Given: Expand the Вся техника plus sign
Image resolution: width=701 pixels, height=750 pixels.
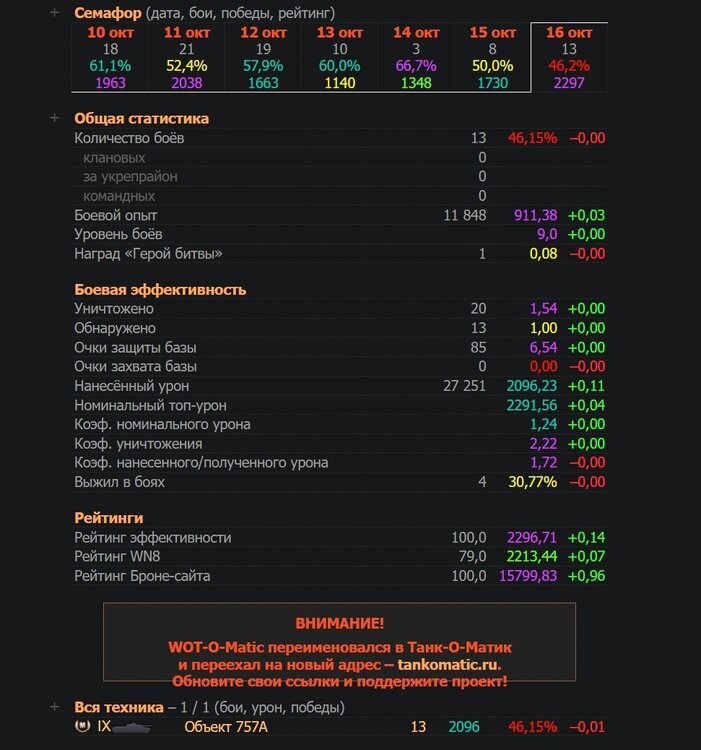Looking at the screenshot, I should coord(55,706).
